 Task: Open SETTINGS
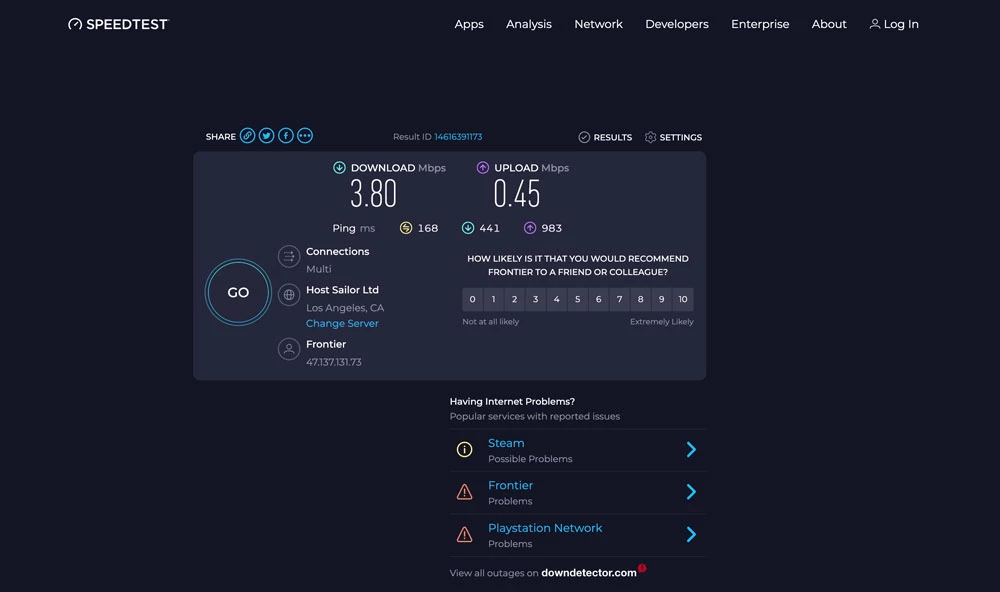point(673,137)
